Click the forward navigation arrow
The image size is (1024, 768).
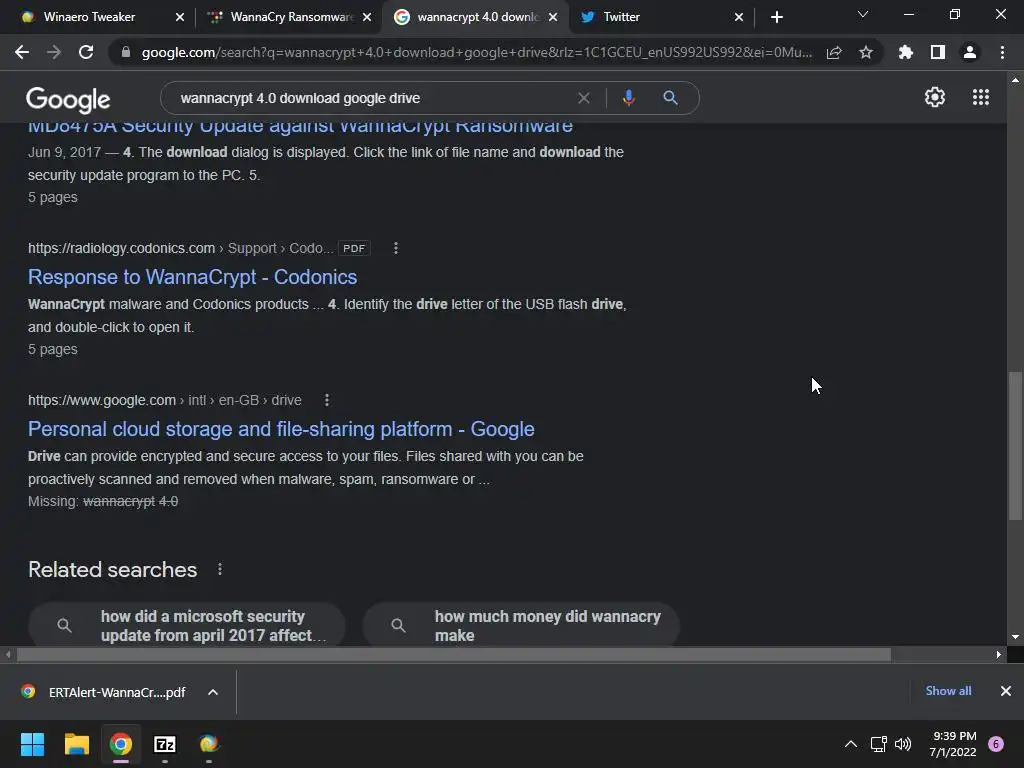[x=54, y=52]
